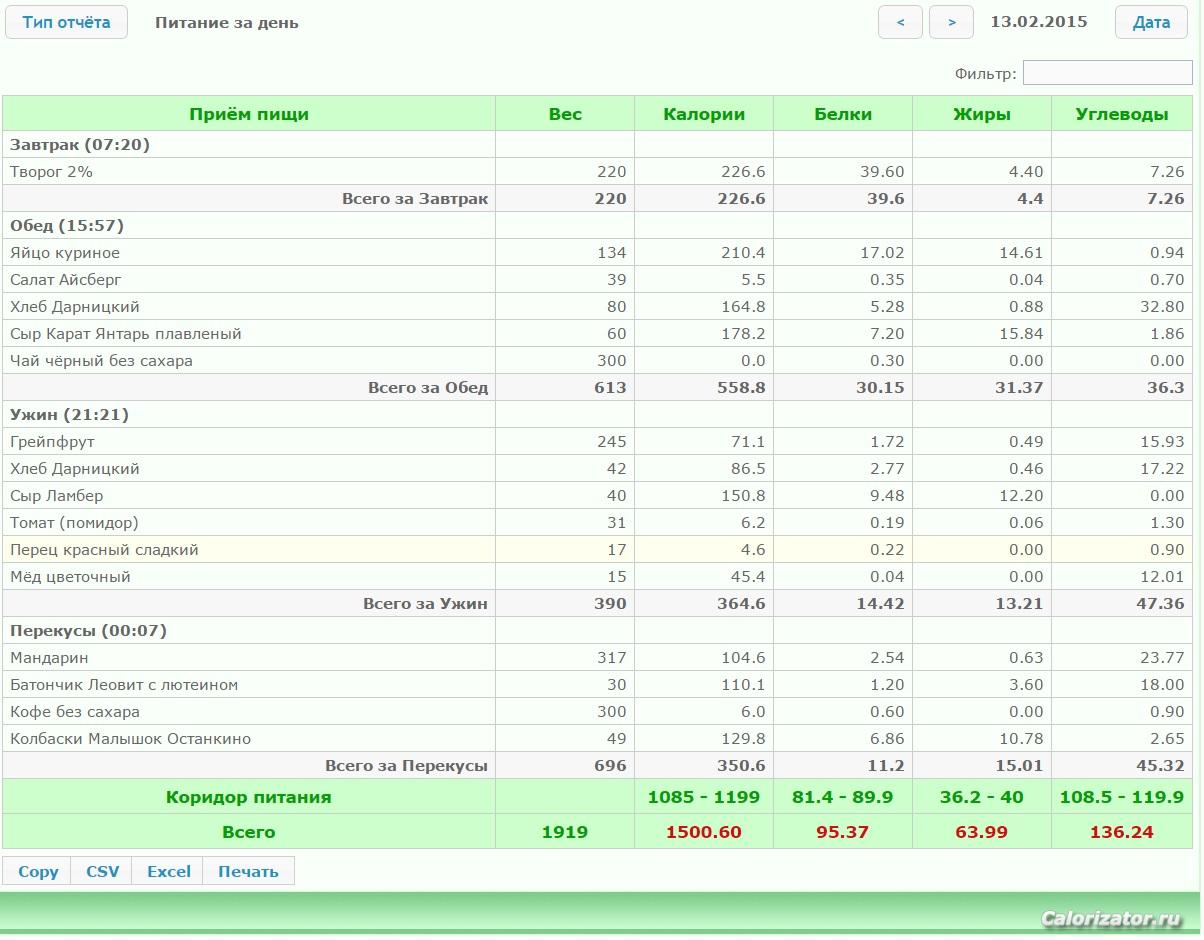Select the Творог 2% row
Image resolution: width=1204 pixels, height=940 pixels.
point(52,172)
